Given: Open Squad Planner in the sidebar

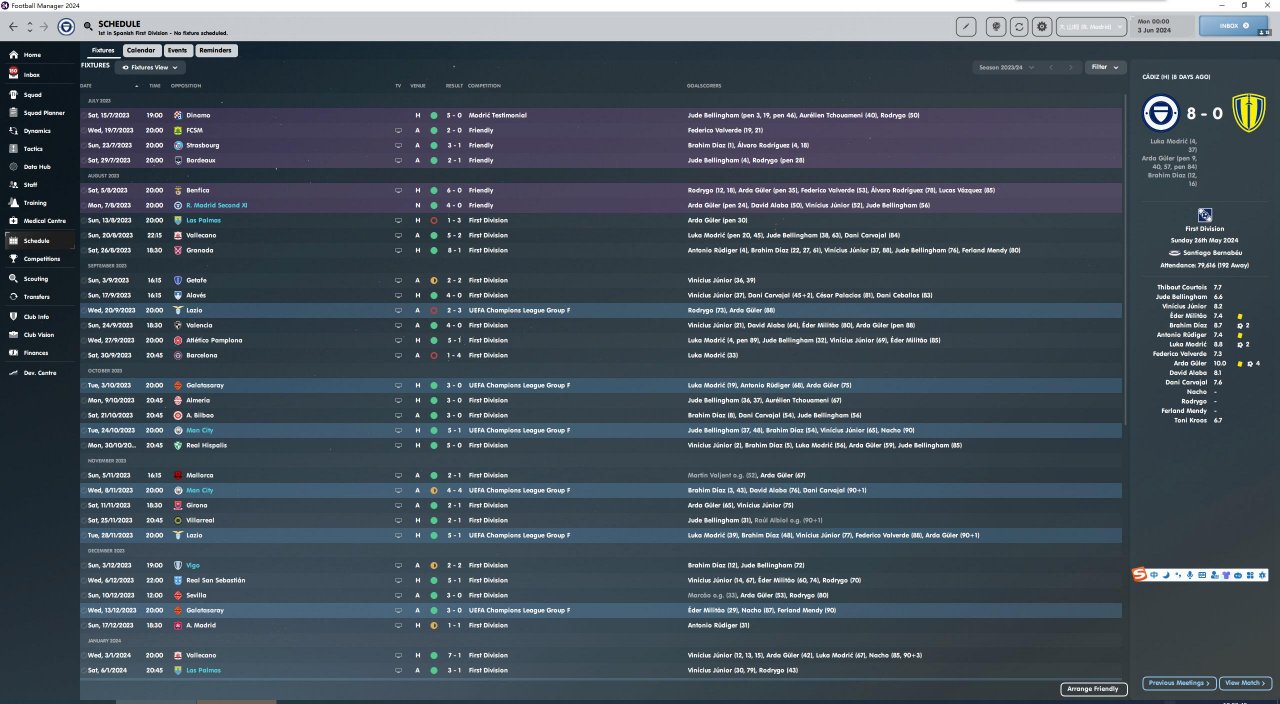Looking at the screenshot, I should [38, 113].
